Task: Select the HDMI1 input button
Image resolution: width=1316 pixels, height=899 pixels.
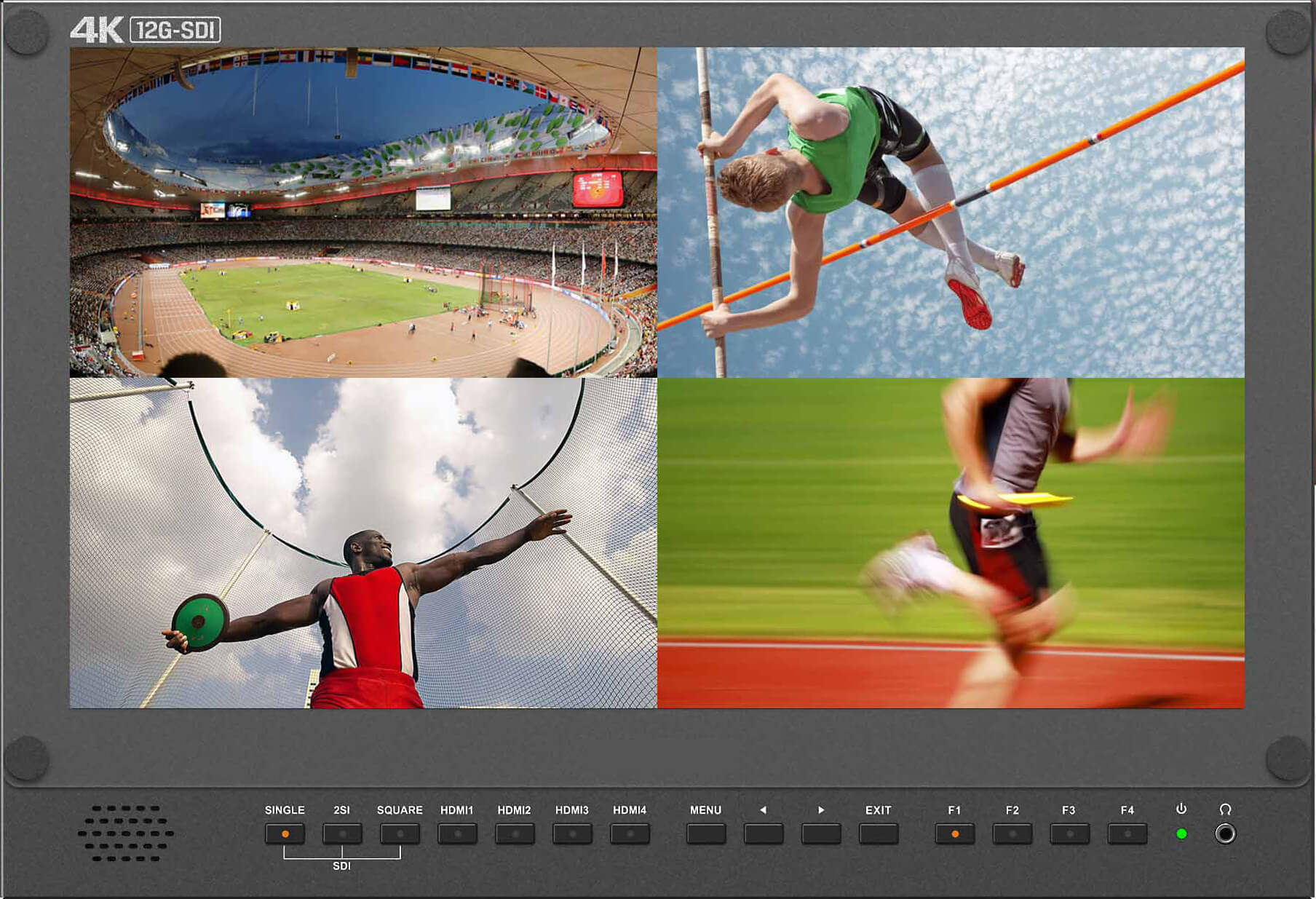Action: coord(457,833)
